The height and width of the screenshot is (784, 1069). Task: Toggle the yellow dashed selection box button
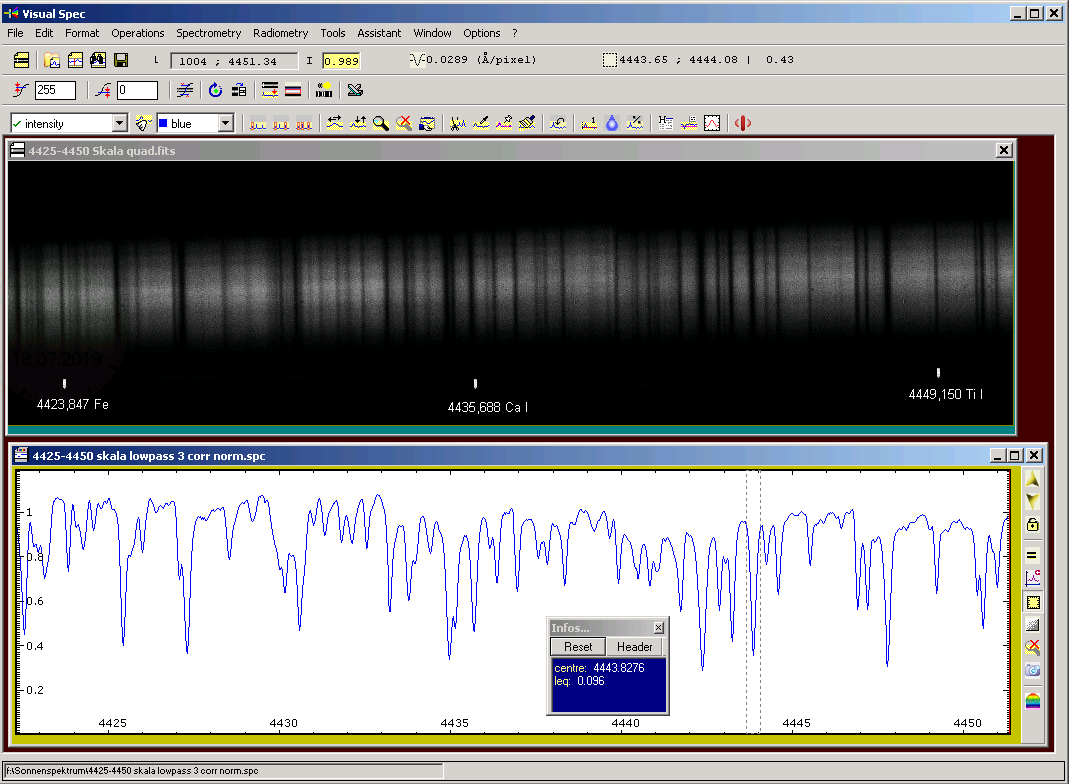tap(1033, 602)
